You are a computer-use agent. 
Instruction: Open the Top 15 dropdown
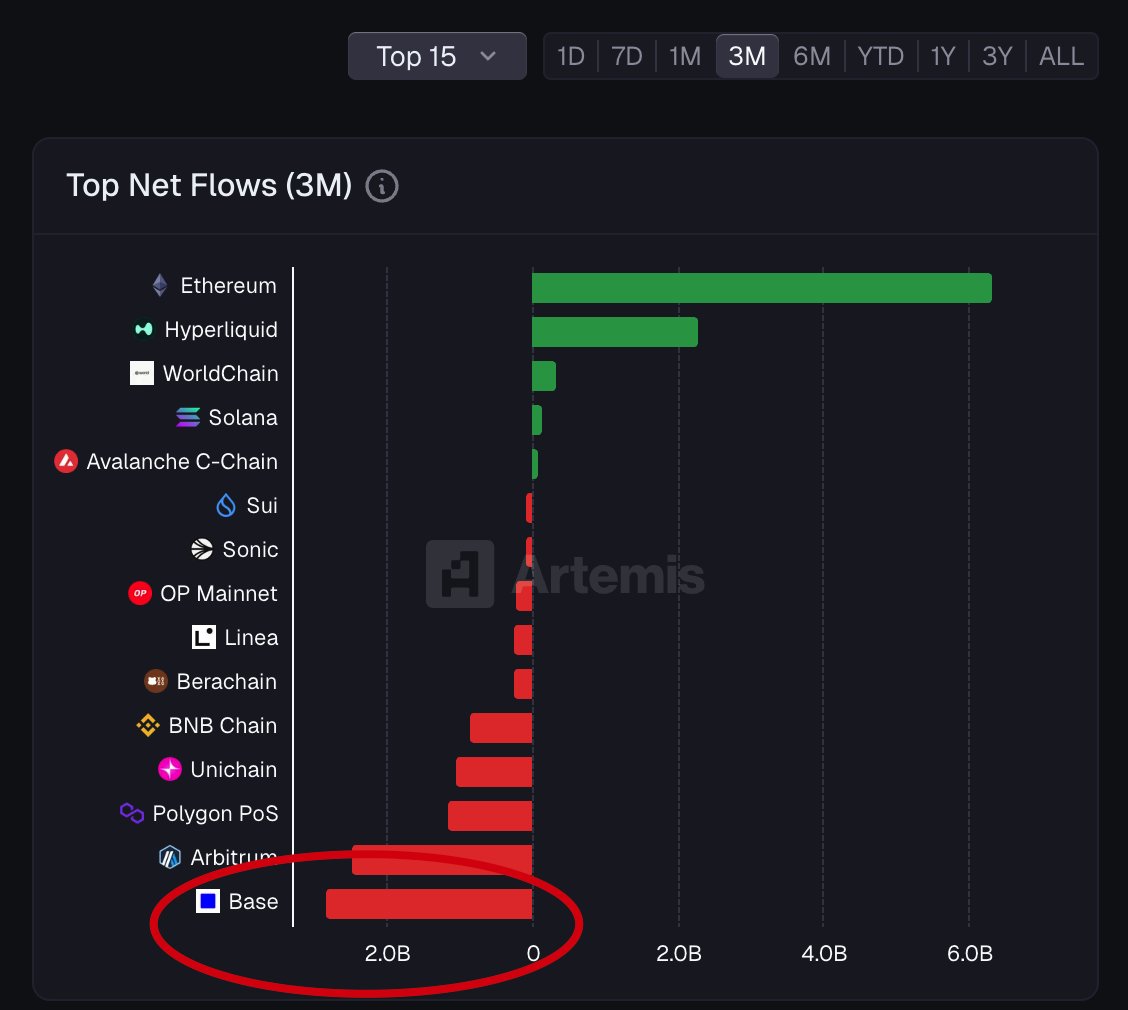(x=437, y=56)
